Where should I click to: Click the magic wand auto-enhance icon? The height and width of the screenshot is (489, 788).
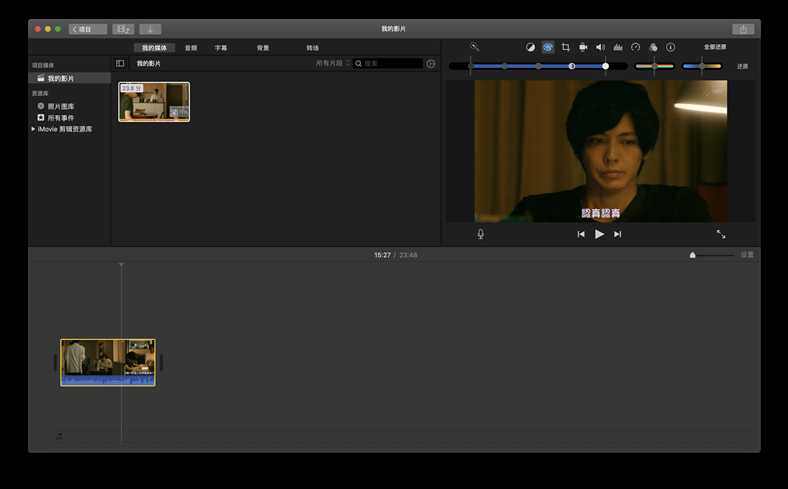click(474, 47)
